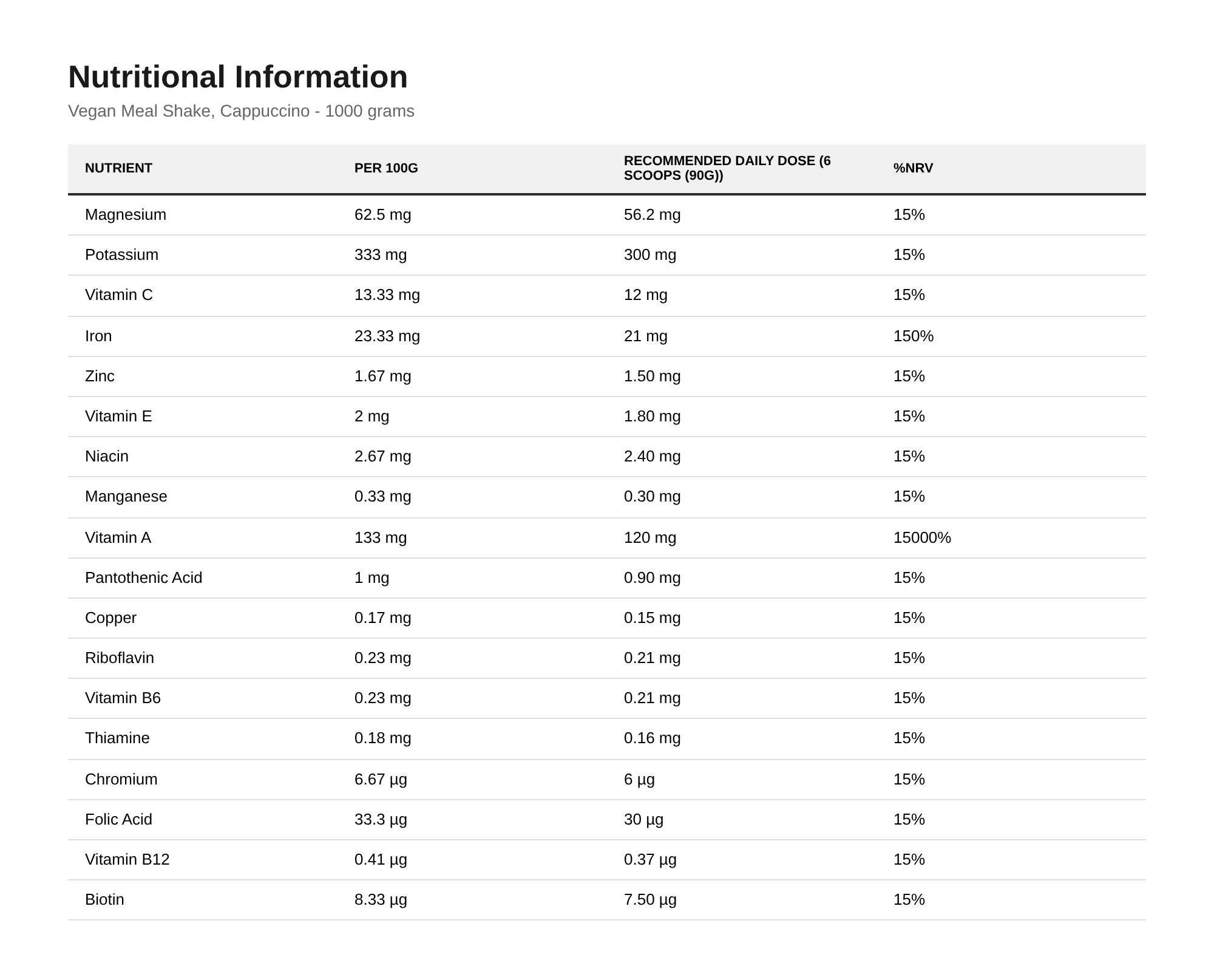Click the Recommended Daily Dose column header

tap(727, 168)
